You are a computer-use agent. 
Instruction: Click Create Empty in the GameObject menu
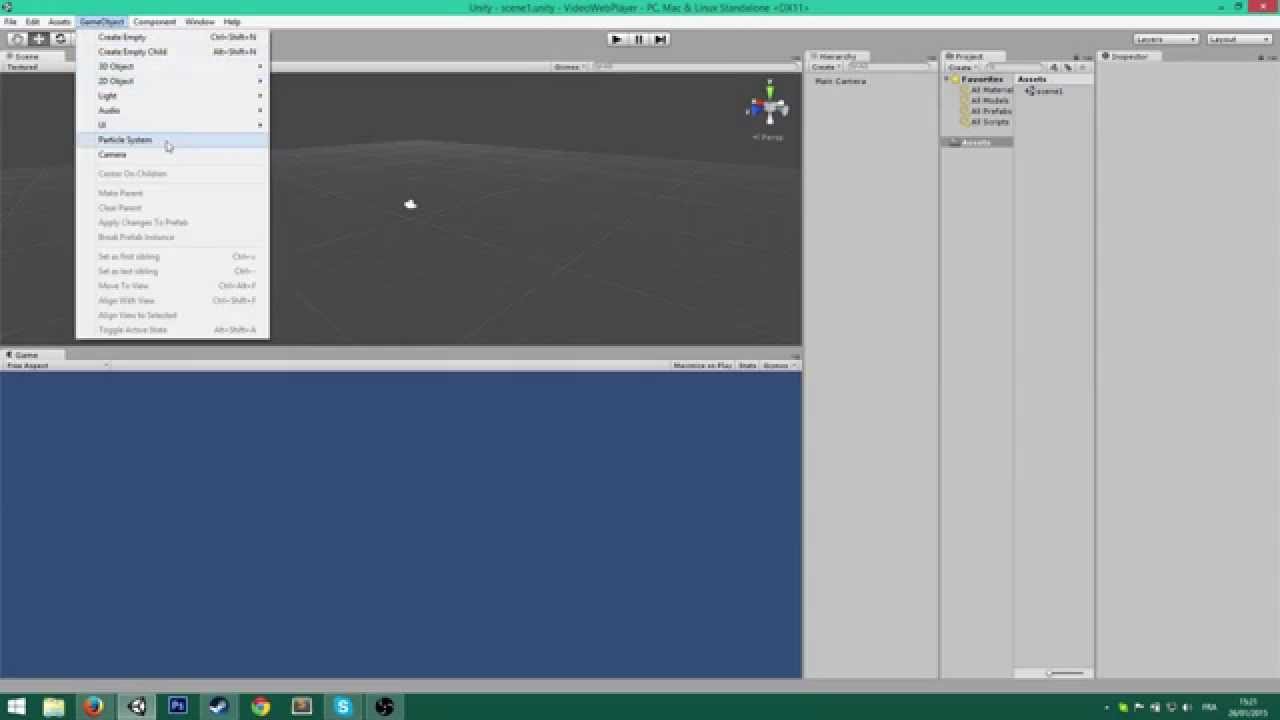point(172,37)
